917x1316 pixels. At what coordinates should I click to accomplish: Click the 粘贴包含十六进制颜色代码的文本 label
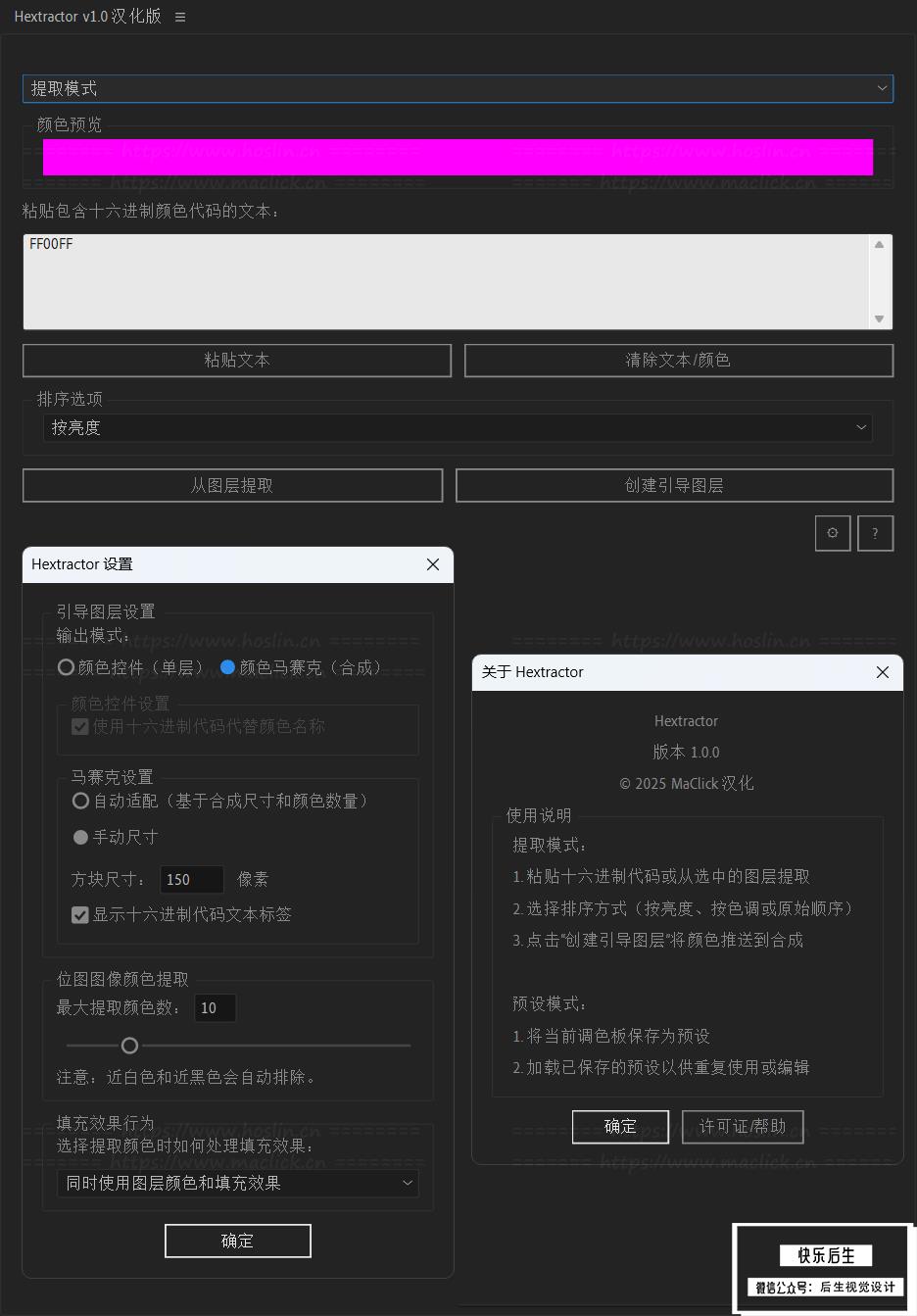(x=151, y=211)
